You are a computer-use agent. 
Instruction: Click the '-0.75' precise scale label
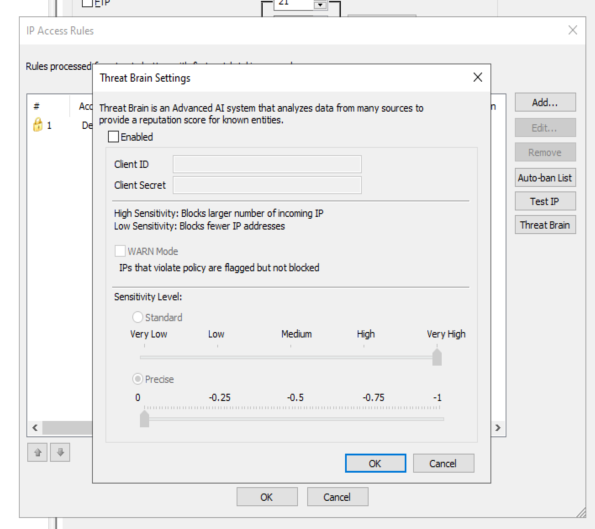pos(373,397)
